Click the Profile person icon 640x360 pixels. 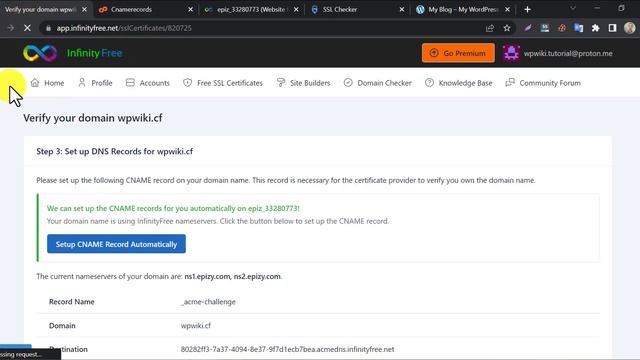[82, 83]
